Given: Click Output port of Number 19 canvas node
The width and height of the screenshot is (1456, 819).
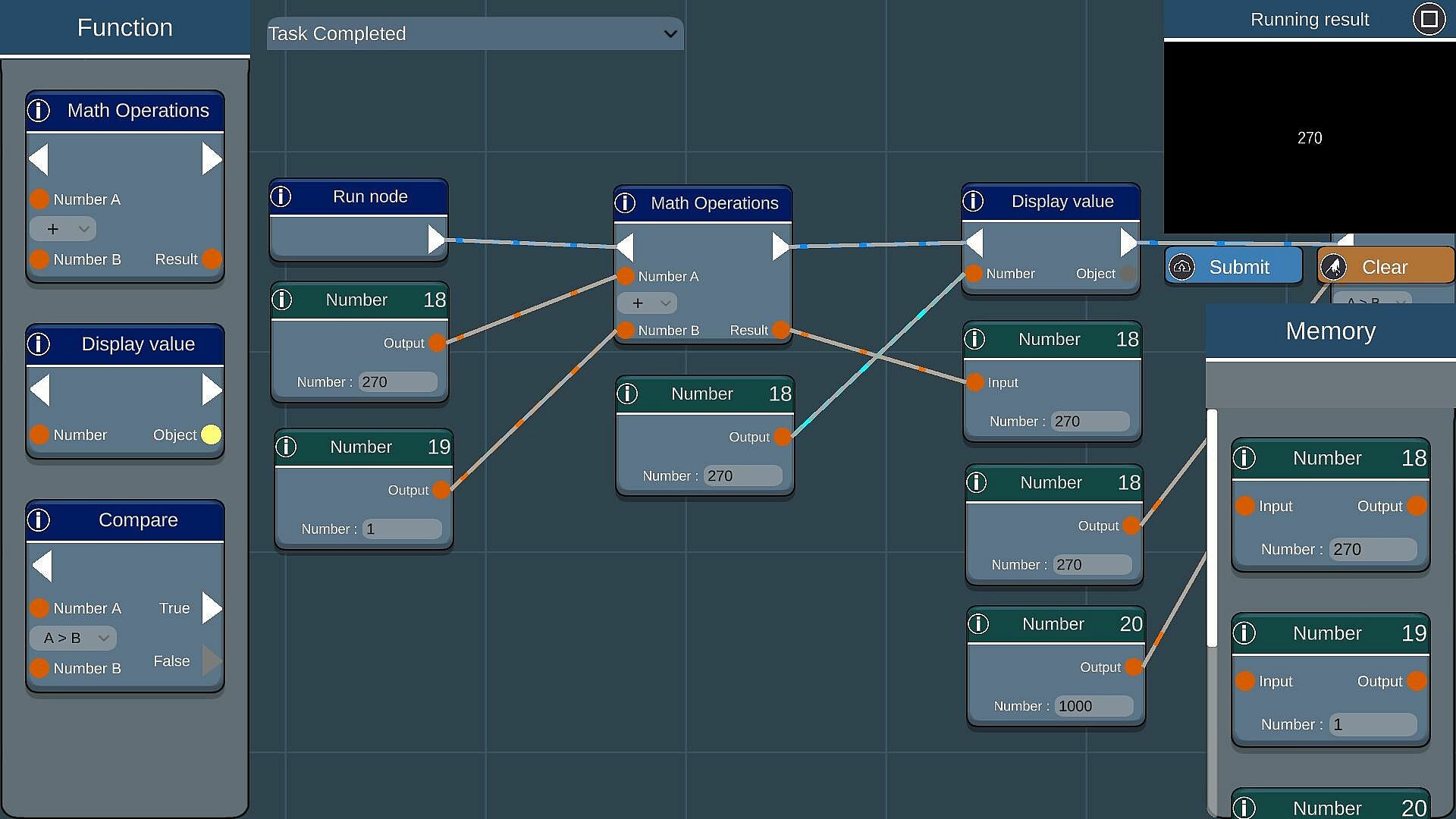Looking at the screenshot, I should (x=441, y=490).
